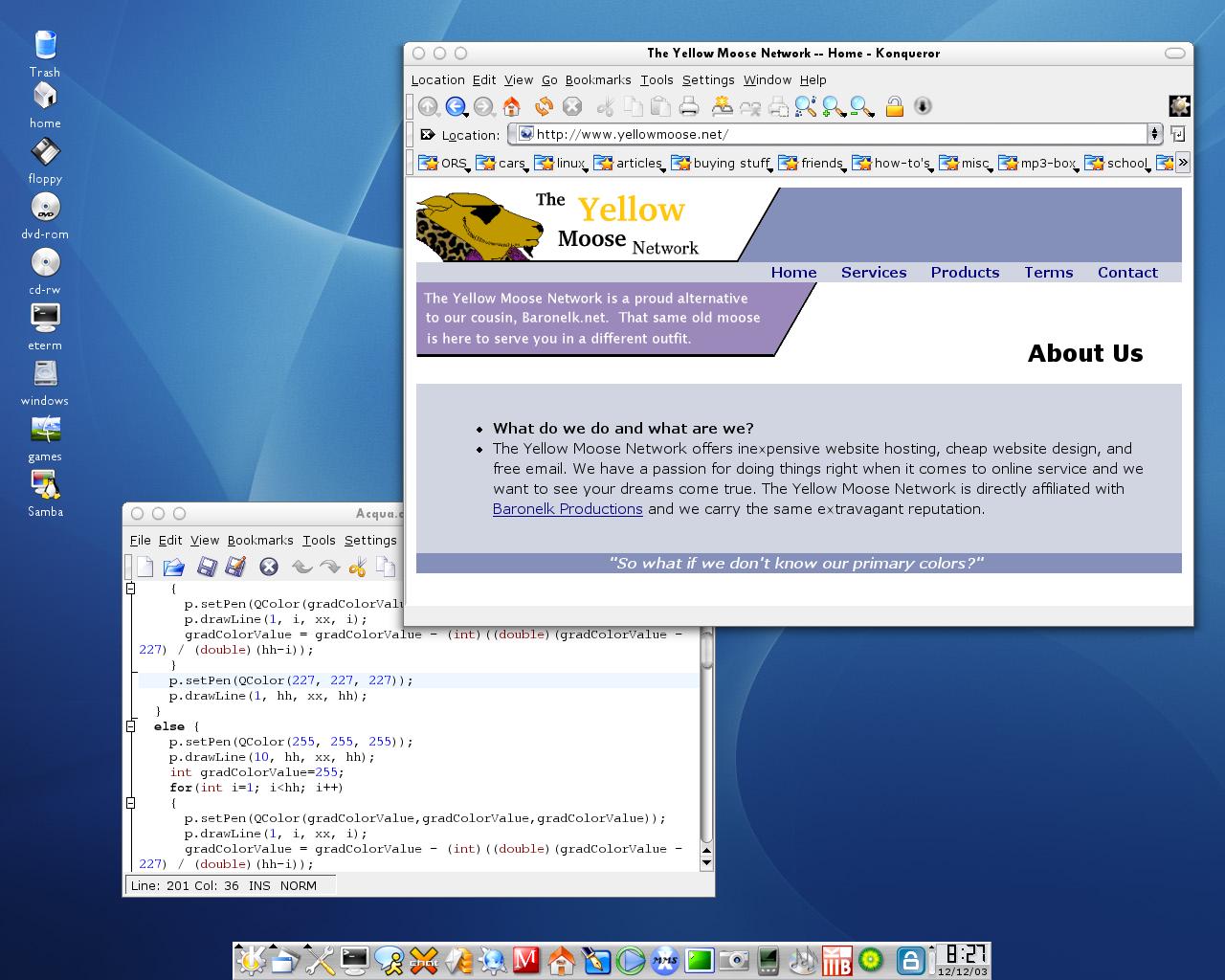Open the Samba desktop icon

pos(45,493)
